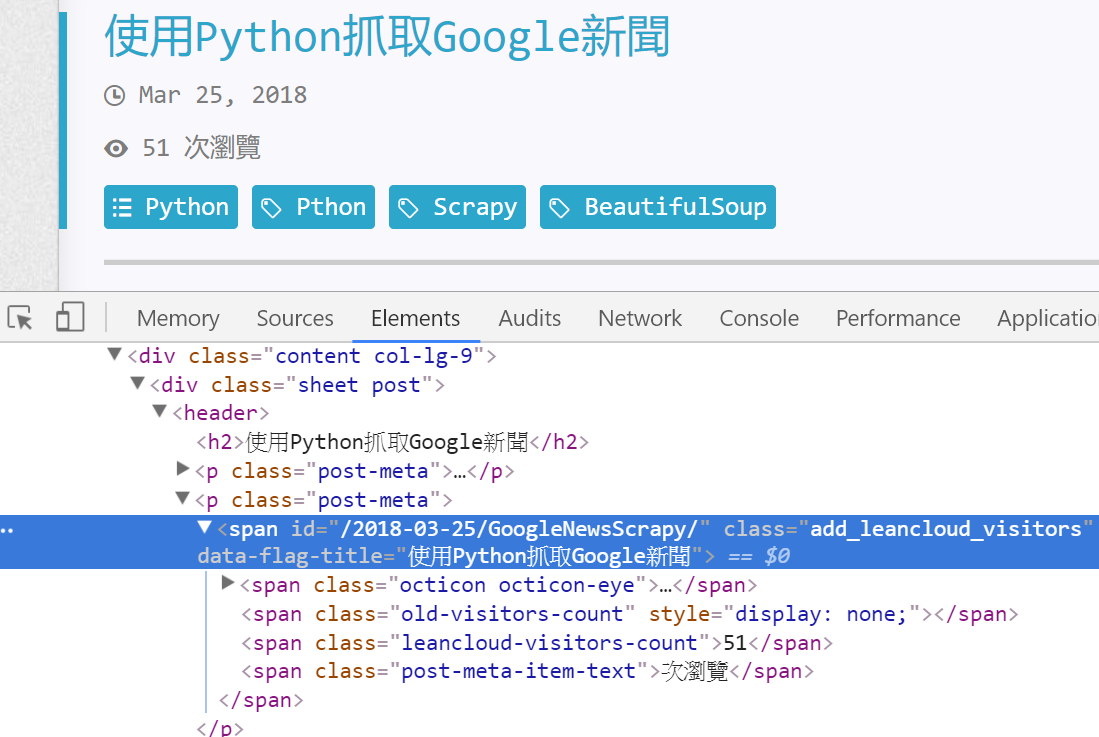The image size is (1099, 737).
Task: Open the Application tab
Action: (x=1048, y=318)
